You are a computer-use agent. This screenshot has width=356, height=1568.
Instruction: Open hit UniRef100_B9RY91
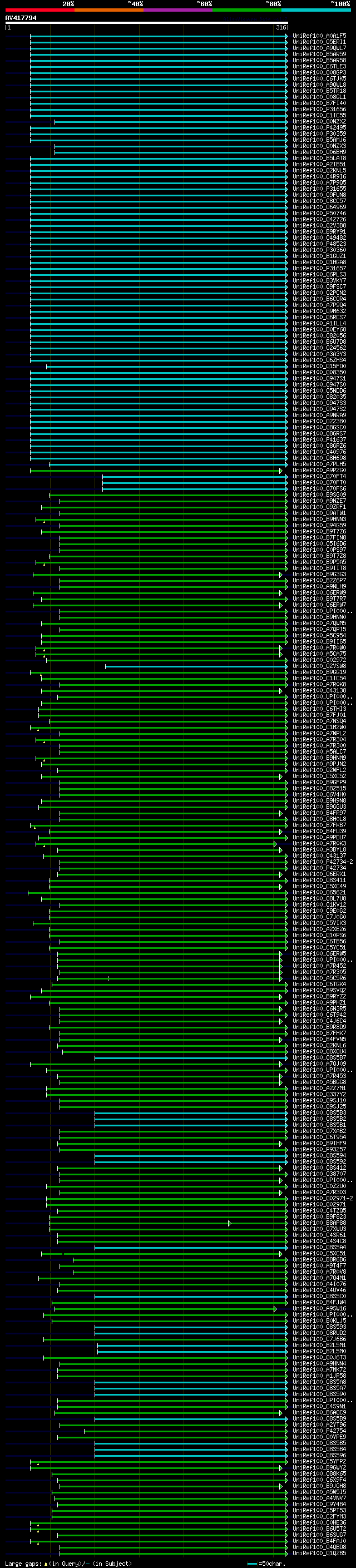[319, 232]
